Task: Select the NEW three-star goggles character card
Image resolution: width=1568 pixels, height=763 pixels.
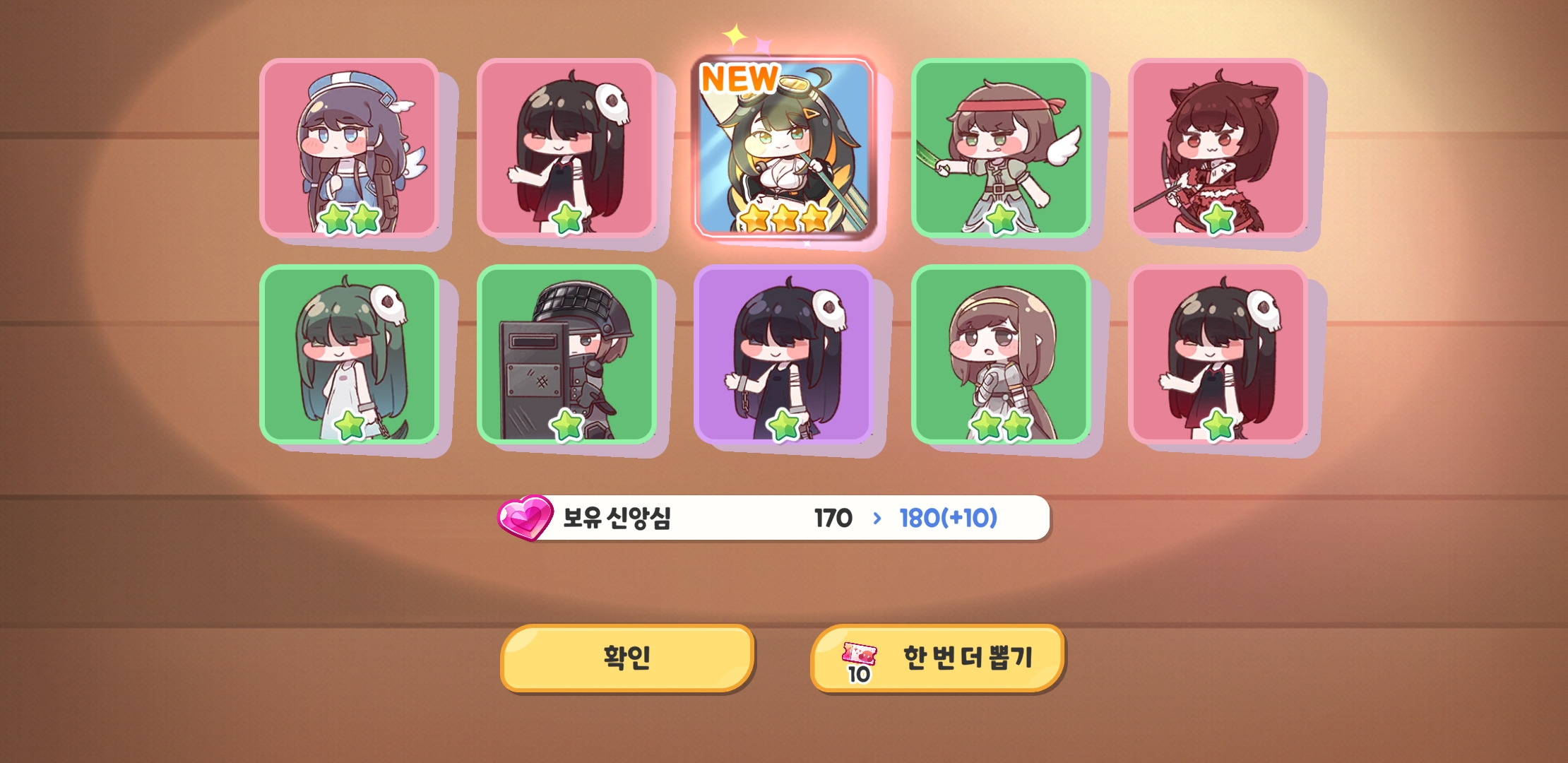Action: point(784,148)
